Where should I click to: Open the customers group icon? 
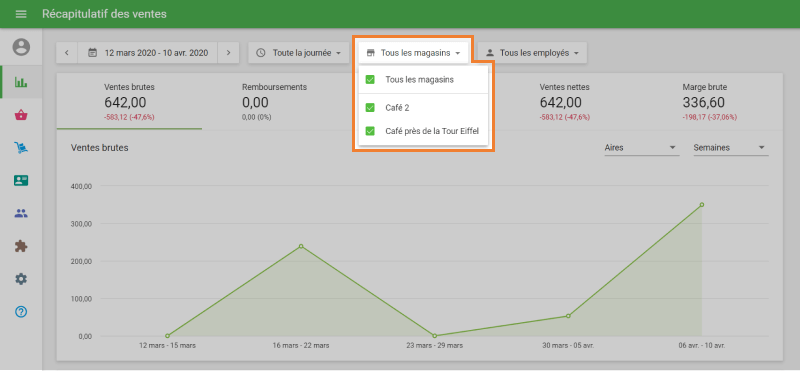(x=21, y=214)
